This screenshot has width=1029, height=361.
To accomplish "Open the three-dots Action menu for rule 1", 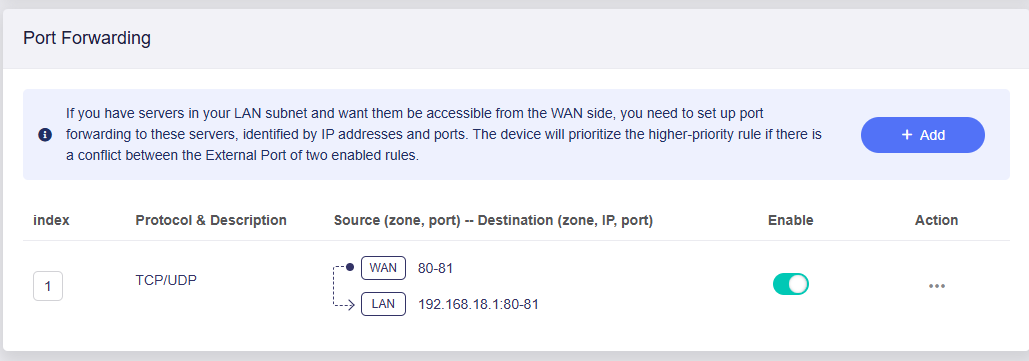I will [x=936, y=286].
